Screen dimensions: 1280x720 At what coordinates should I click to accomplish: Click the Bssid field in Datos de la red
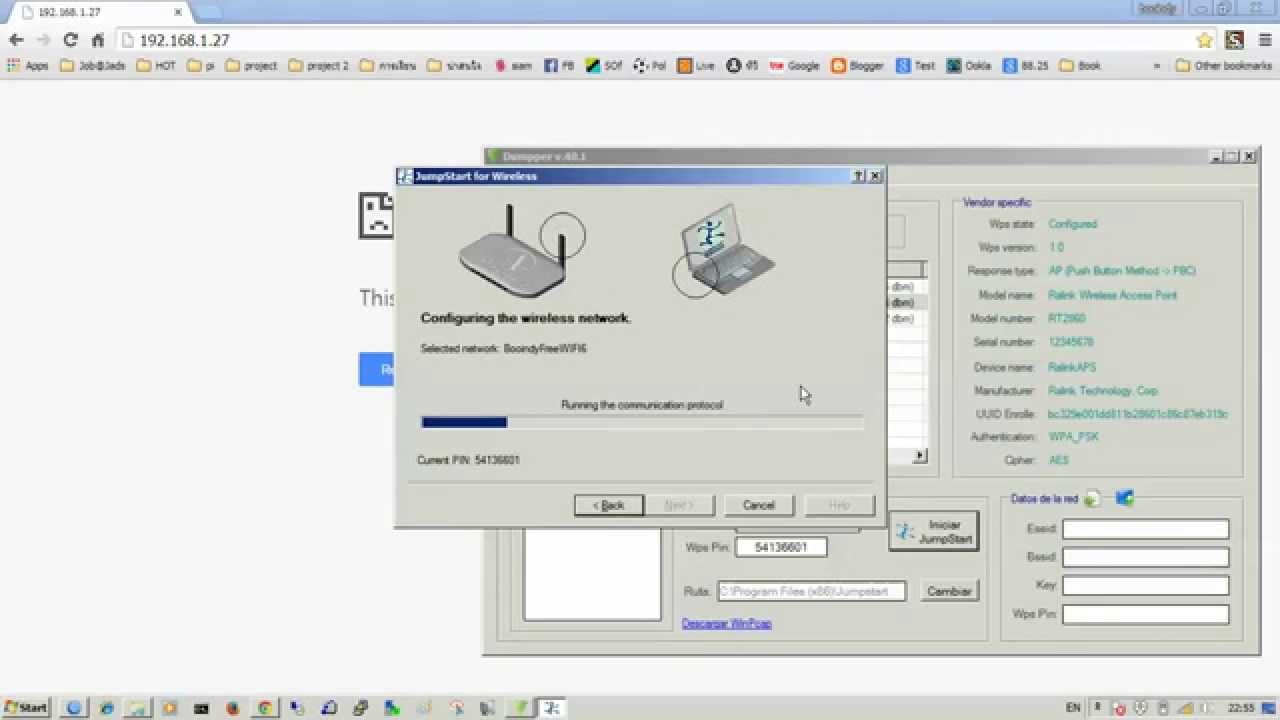coord(1146,557)
